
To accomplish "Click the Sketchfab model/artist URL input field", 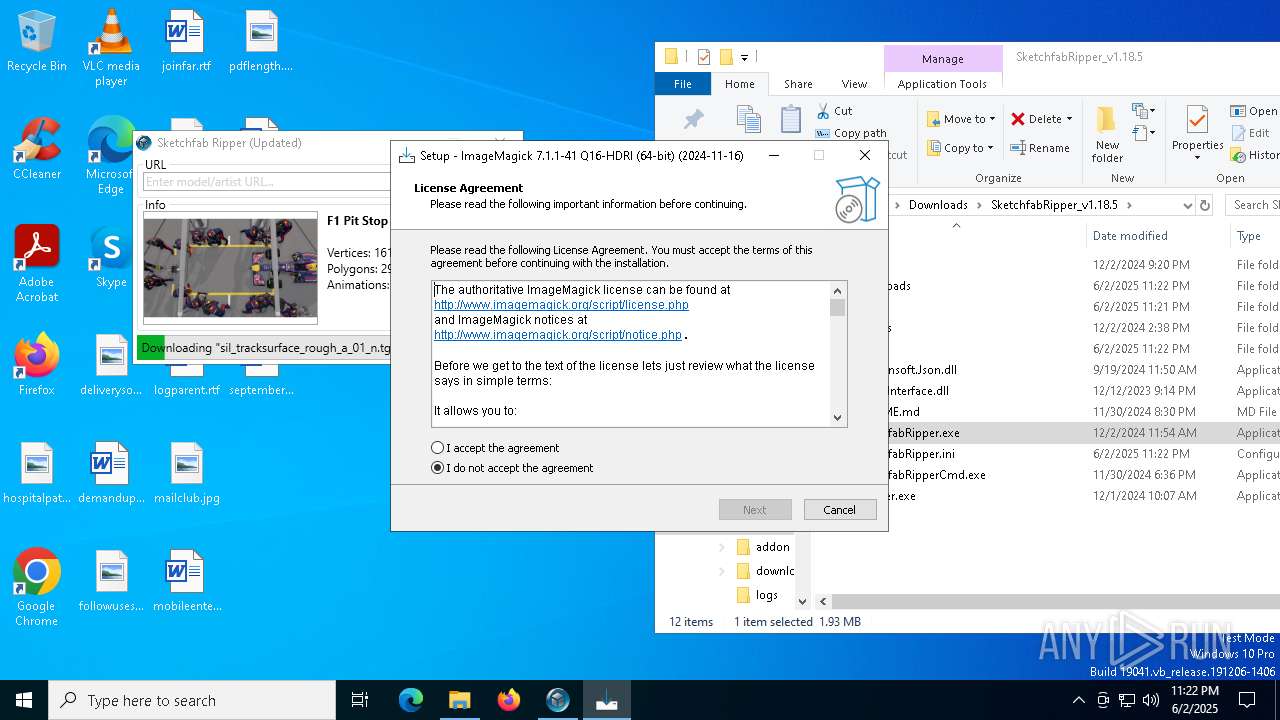I will tap(267, 182).
